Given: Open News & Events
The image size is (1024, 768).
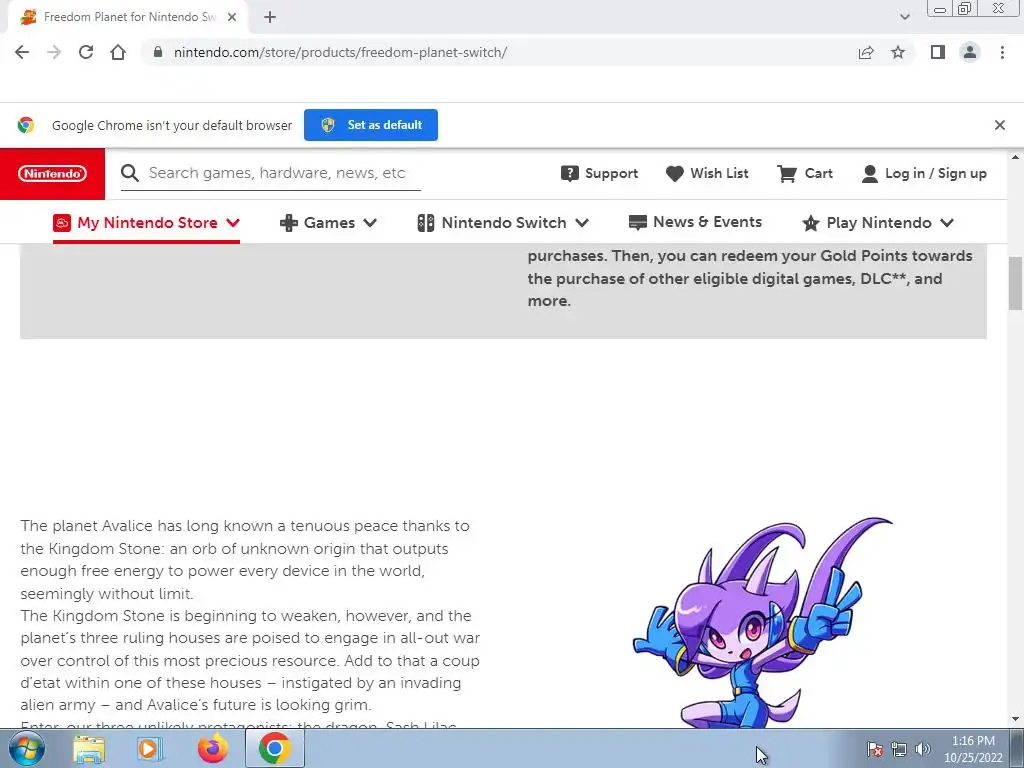Looking at the screenshot, I should tap(695, 222).
